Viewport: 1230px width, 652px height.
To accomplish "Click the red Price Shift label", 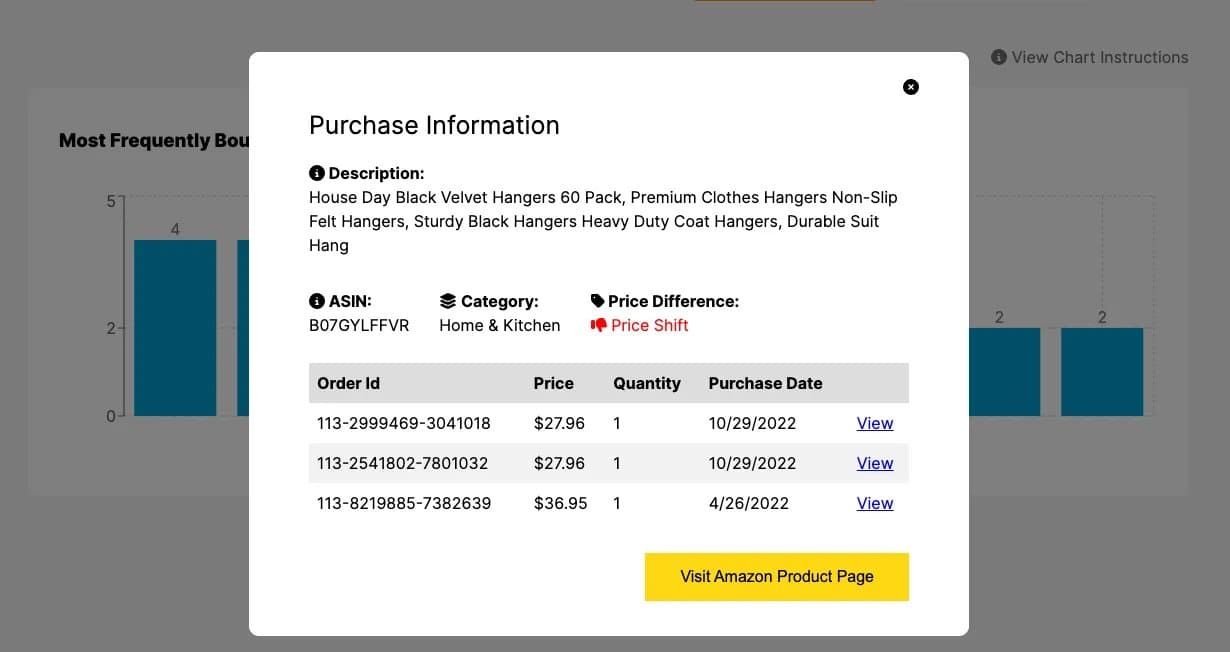I will pos(650,325).
